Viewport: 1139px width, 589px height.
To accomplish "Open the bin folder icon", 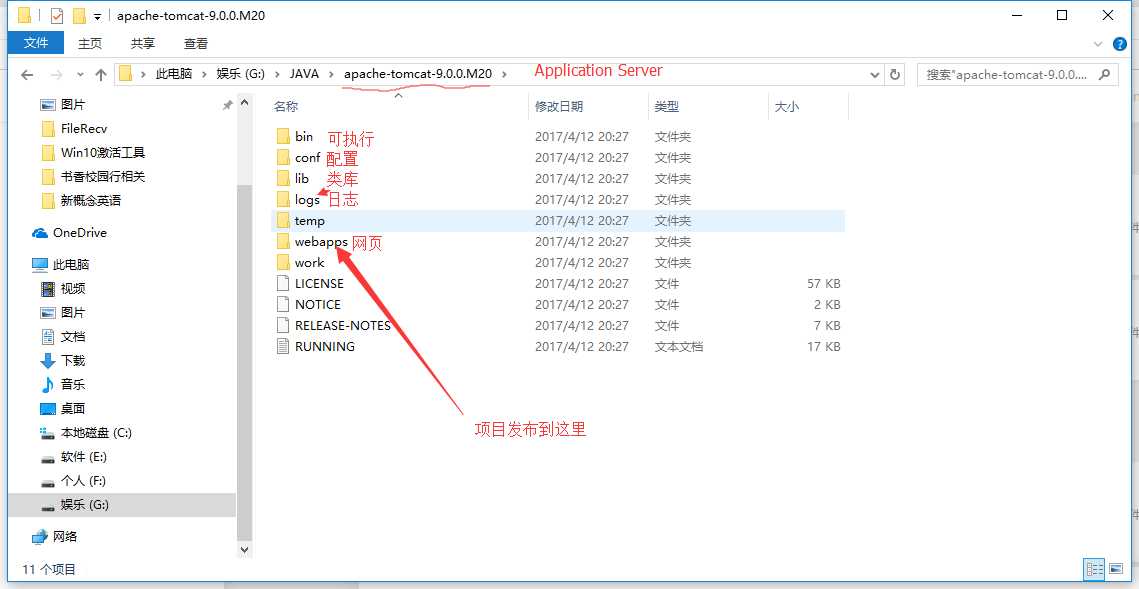I will click(283, 137).
